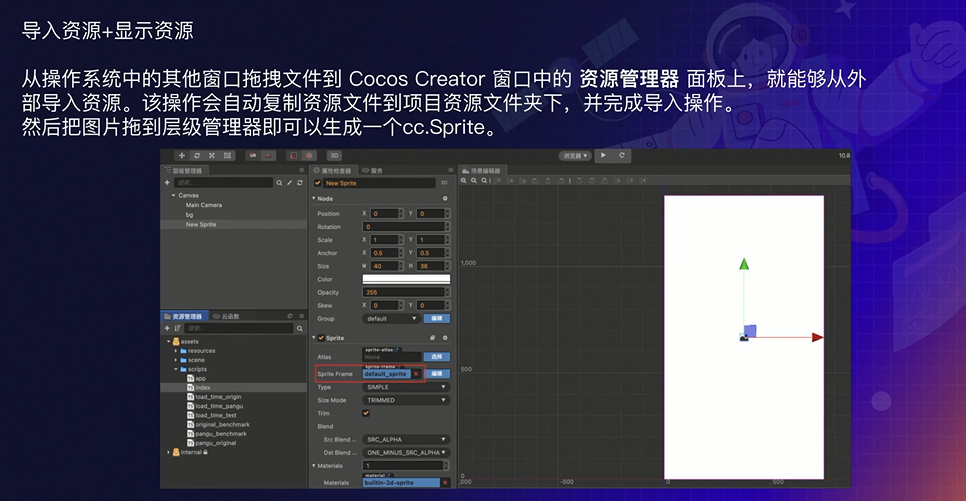Open the 浏览器 preview platform dropdown

click(575, 156)
